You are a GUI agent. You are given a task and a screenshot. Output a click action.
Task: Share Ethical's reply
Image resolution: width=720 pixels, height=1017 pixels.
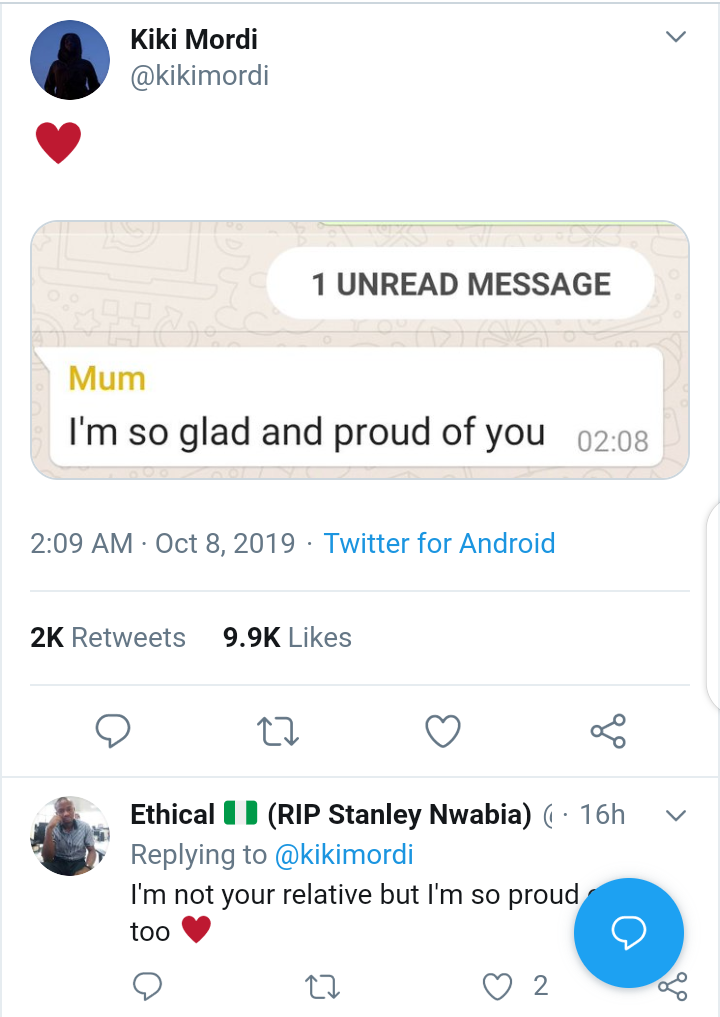pos(673,988)
